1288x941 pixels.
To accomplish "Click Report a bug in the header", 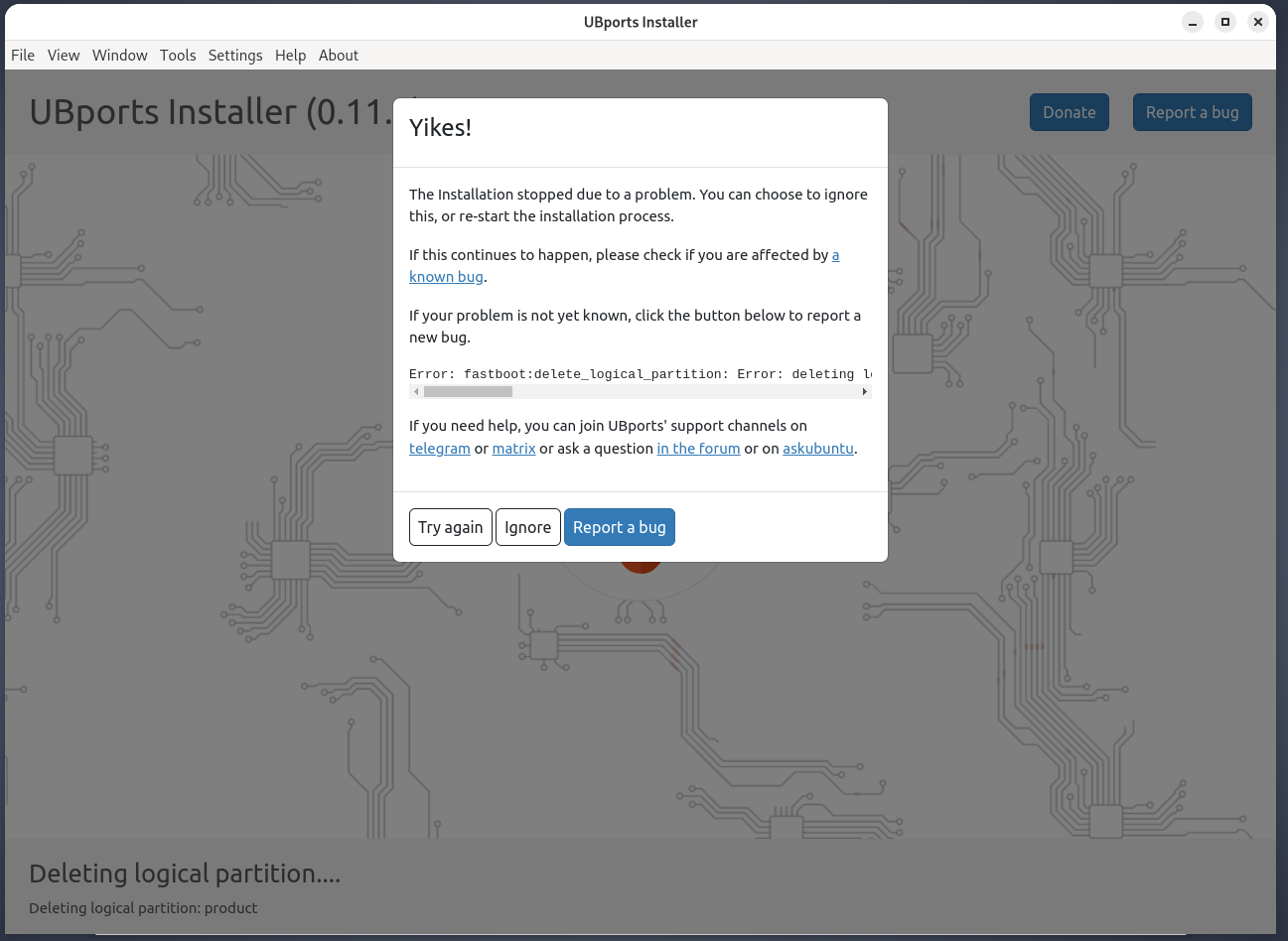I will (x=1193, y=112).
